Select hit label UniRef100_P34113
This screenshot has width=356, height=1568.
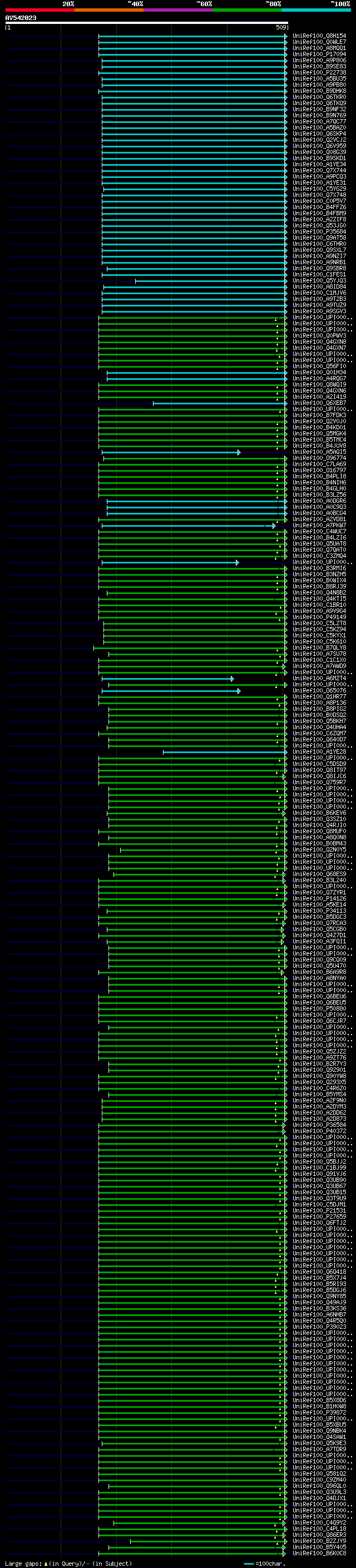tap(319, 911)
